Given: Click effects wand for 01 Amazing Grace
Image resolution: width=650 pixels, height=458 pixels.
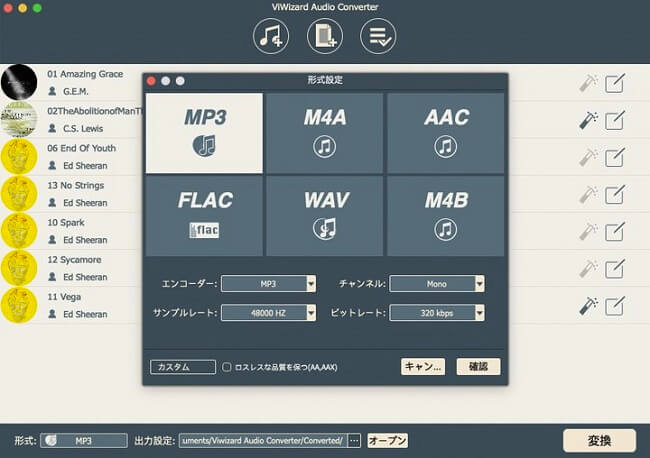Looking at the screenshot, I should [x=588, y=83].
